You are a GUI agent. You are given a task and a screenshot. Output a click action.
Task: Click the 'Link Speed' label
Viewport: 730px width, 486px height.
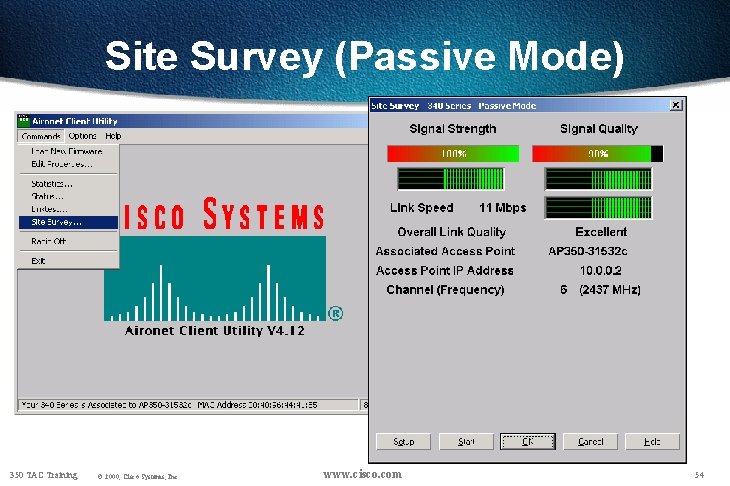[x=421, y=208]
